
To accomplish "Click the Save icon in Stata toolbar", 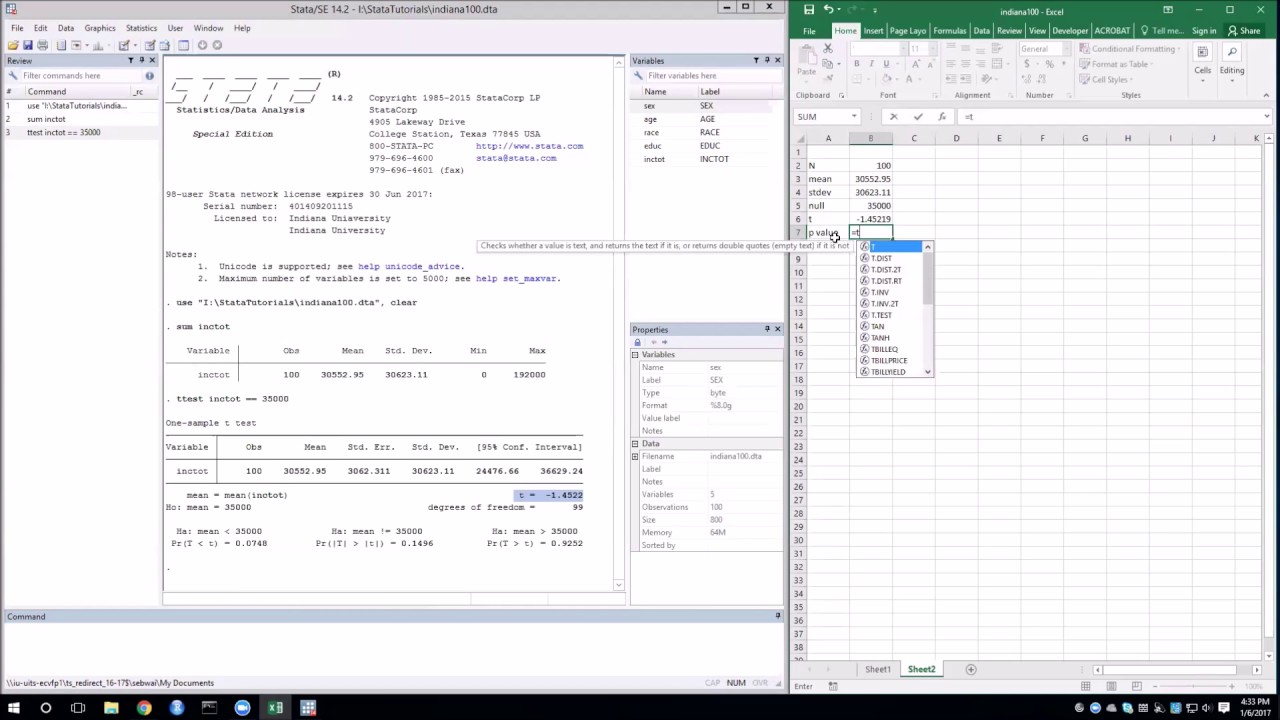I will (28, 45).
